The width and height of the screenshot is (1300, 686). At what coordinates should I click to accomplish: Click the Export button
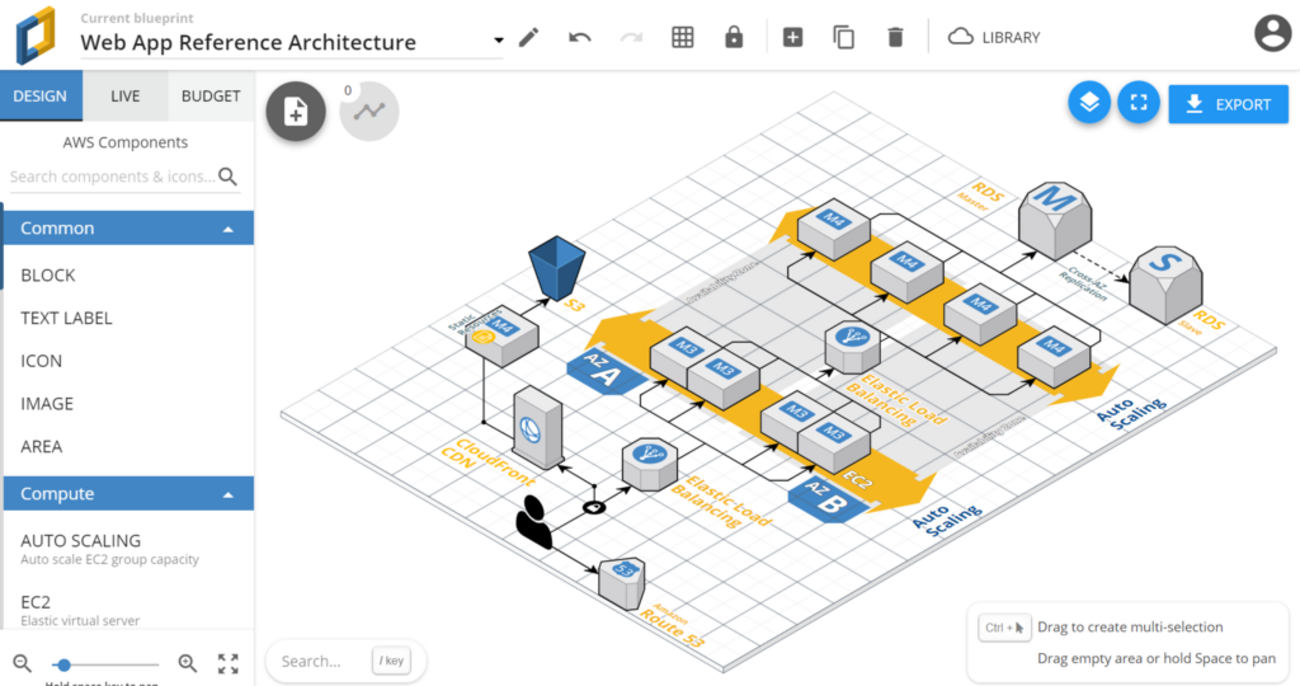[x=1227, y=104]
